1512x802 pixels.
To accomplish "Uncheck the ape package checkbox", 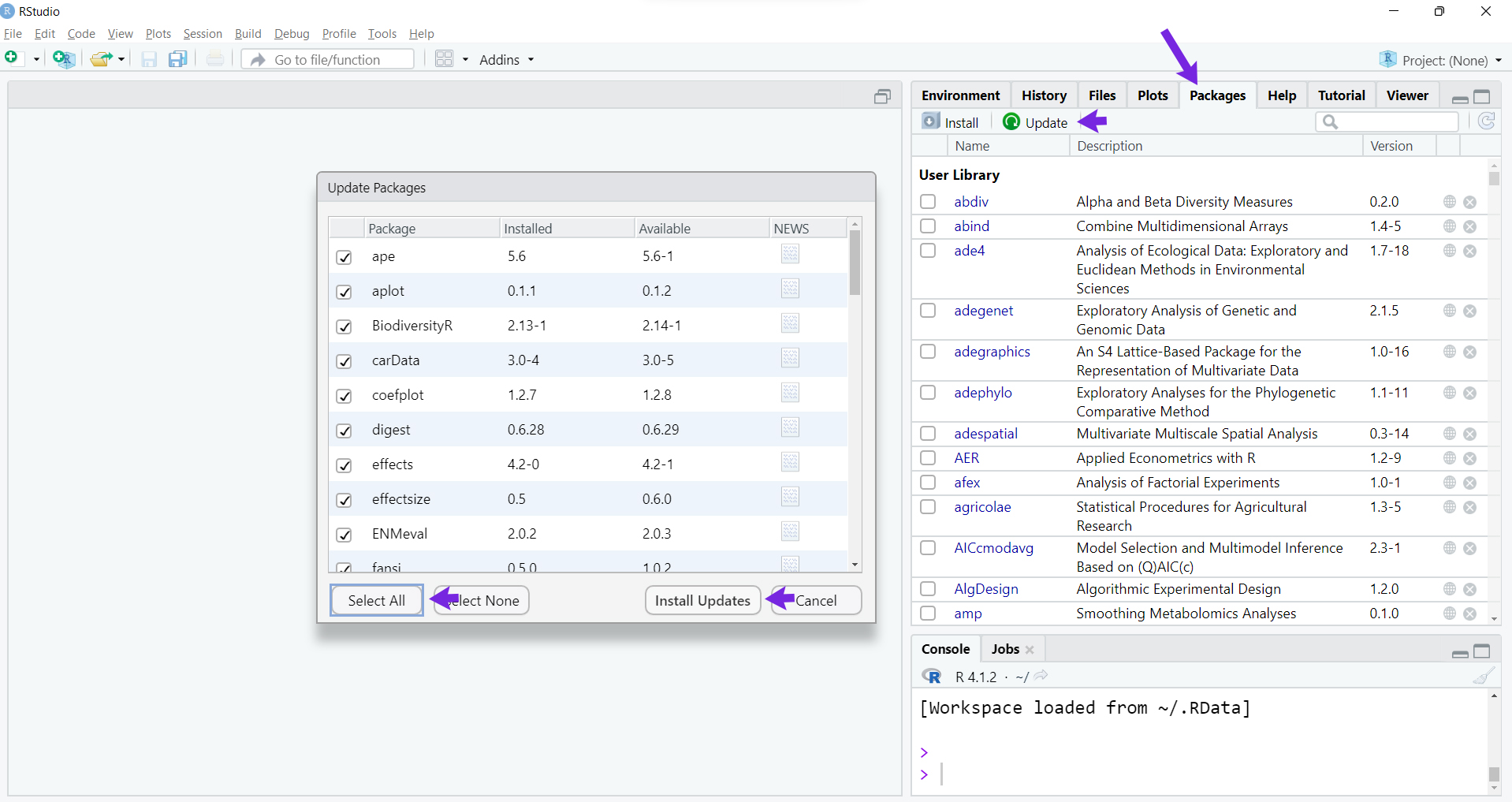I will 344,257.
